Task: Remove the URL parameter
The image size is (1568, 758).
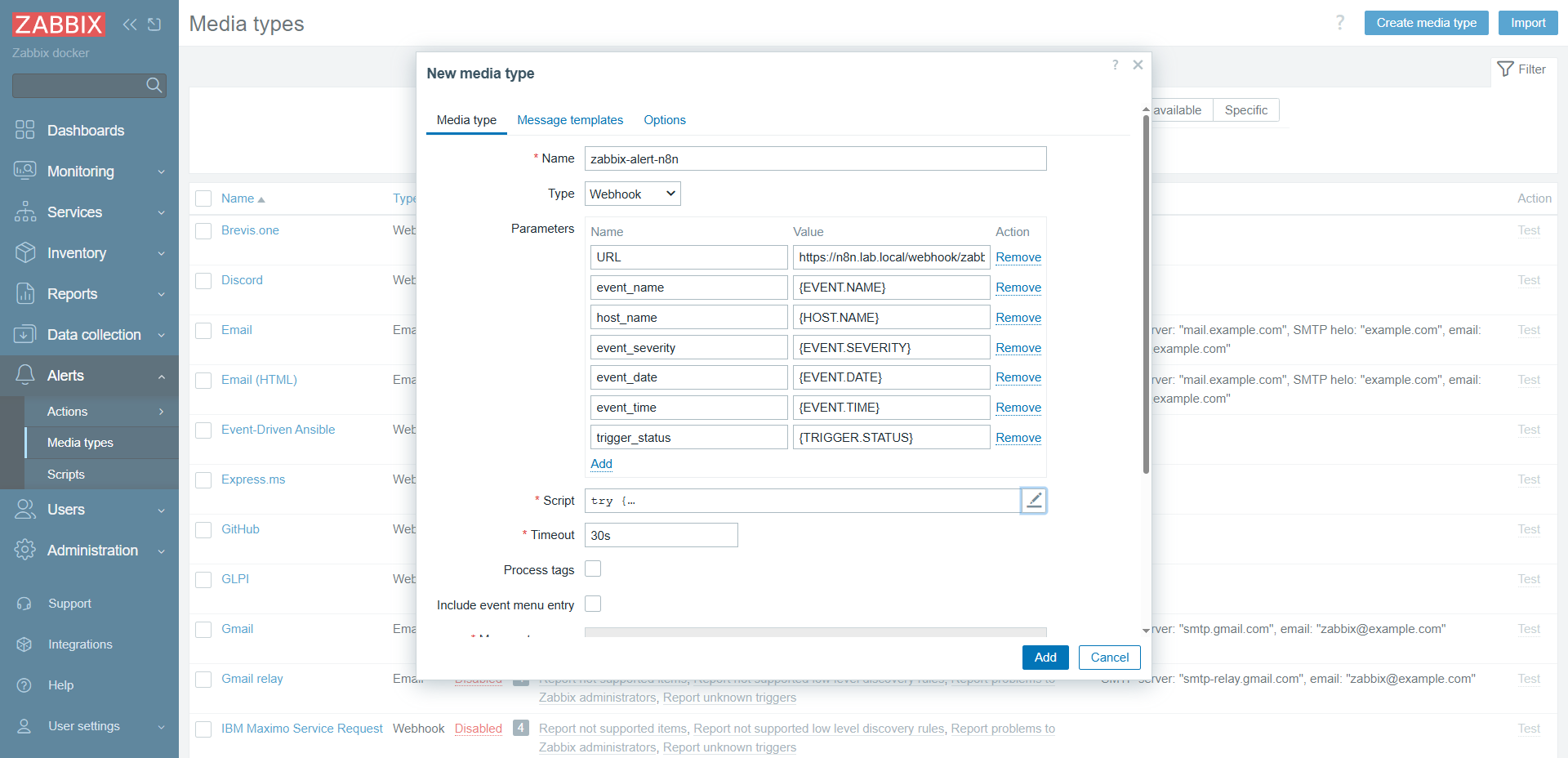Action: pyautogui.click(x=1018, y=257)
